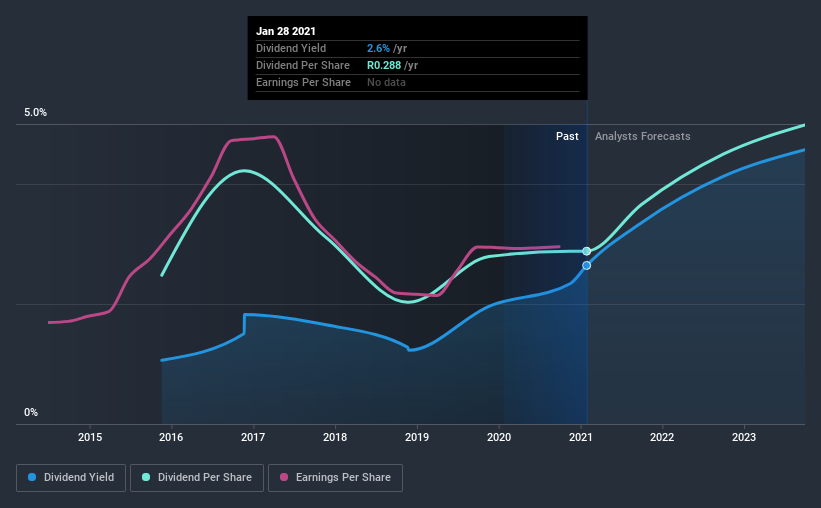The image size is (821, 508).
Task: Click the 2020 x-axis label
Action: tap(499, 437)
